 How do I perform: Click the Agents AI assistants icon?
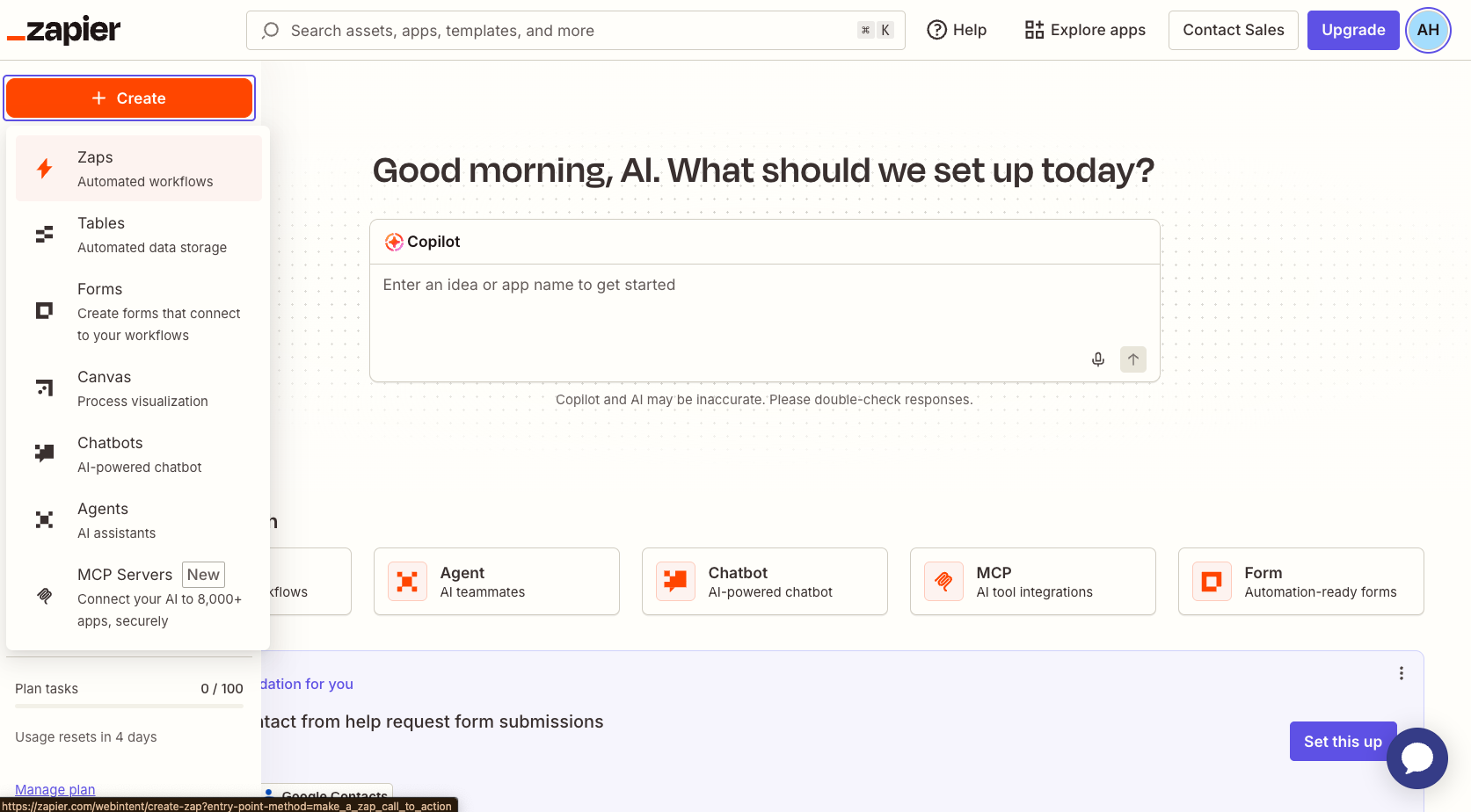click(x=44, y=519)
